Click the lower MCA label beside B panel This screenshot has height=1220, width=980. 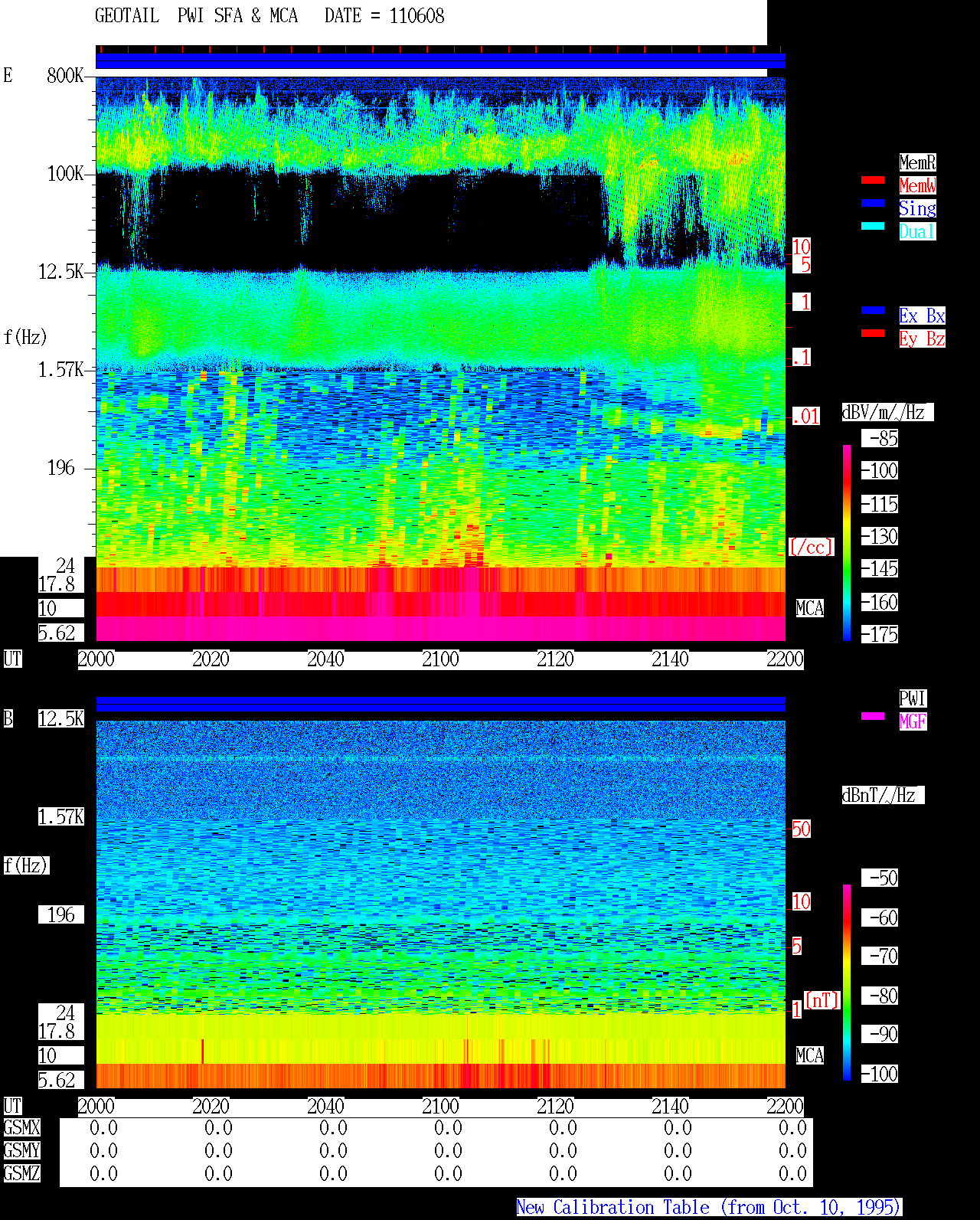coord(810,1056)
